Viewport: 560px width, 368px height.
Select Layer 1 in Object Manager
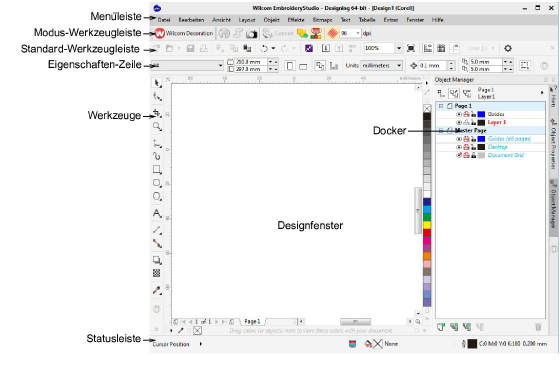(497, 123)
